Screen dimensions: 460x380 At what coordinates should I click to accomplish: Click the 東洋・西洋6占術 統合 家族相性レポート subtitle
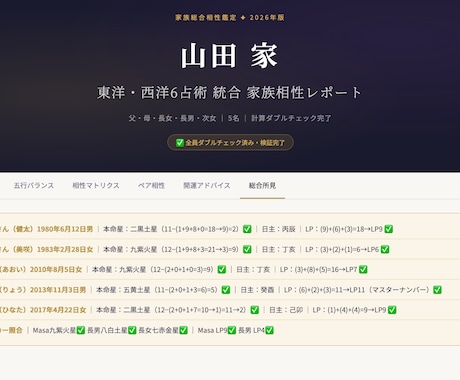click(x=229, y=93)
